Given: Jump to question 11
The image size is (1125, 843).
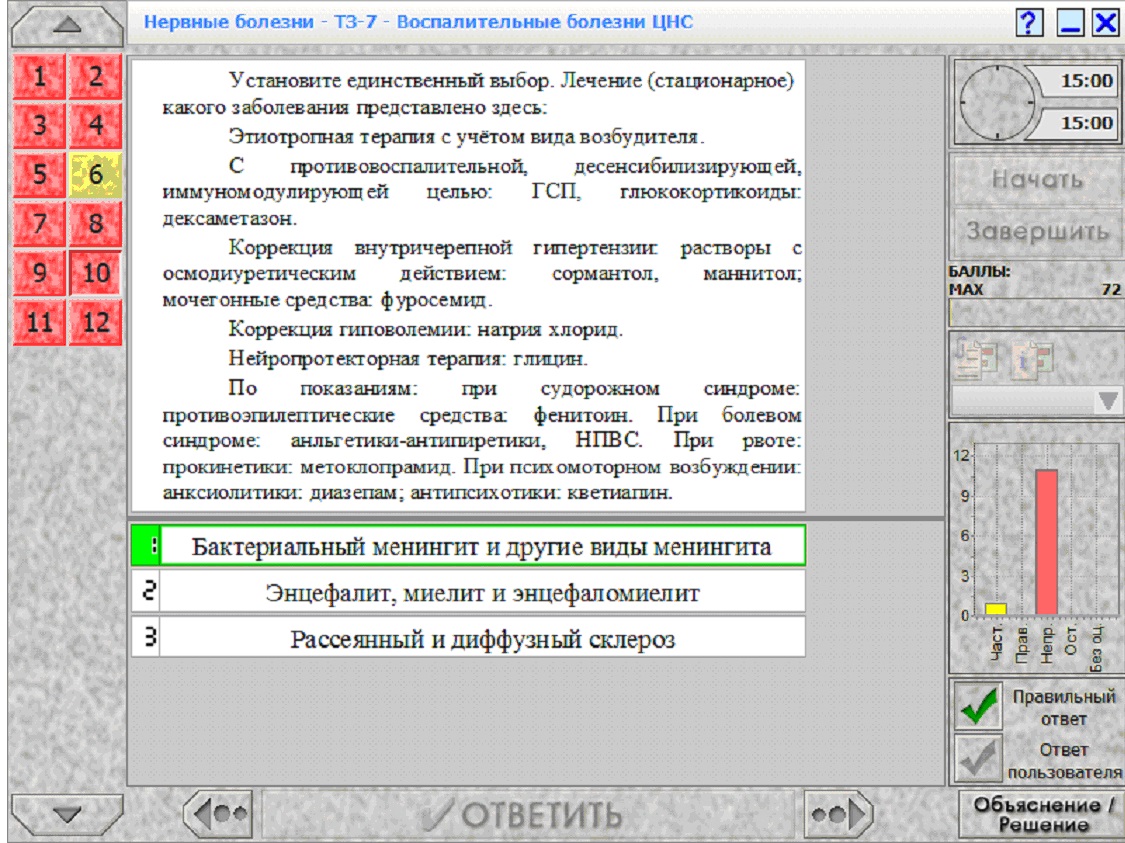Looking at the screenshot, I should tap(39, 321).
